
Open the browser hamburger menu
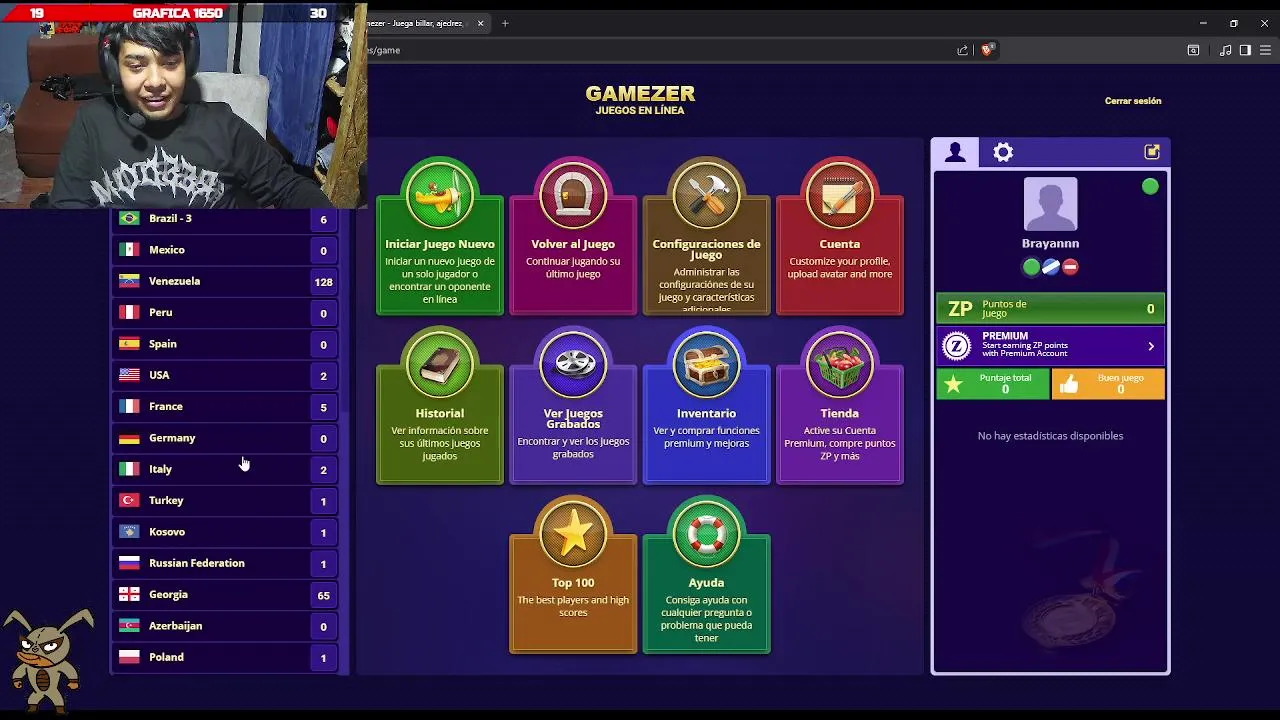coord(1265,50)
